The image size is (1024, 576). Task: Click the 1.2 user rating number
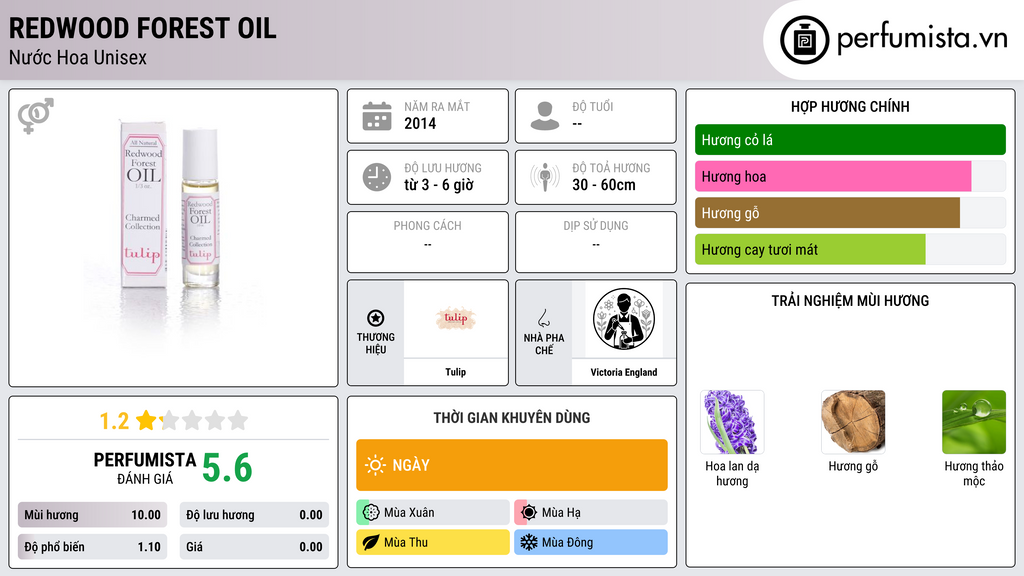click(x=114, y=421)
